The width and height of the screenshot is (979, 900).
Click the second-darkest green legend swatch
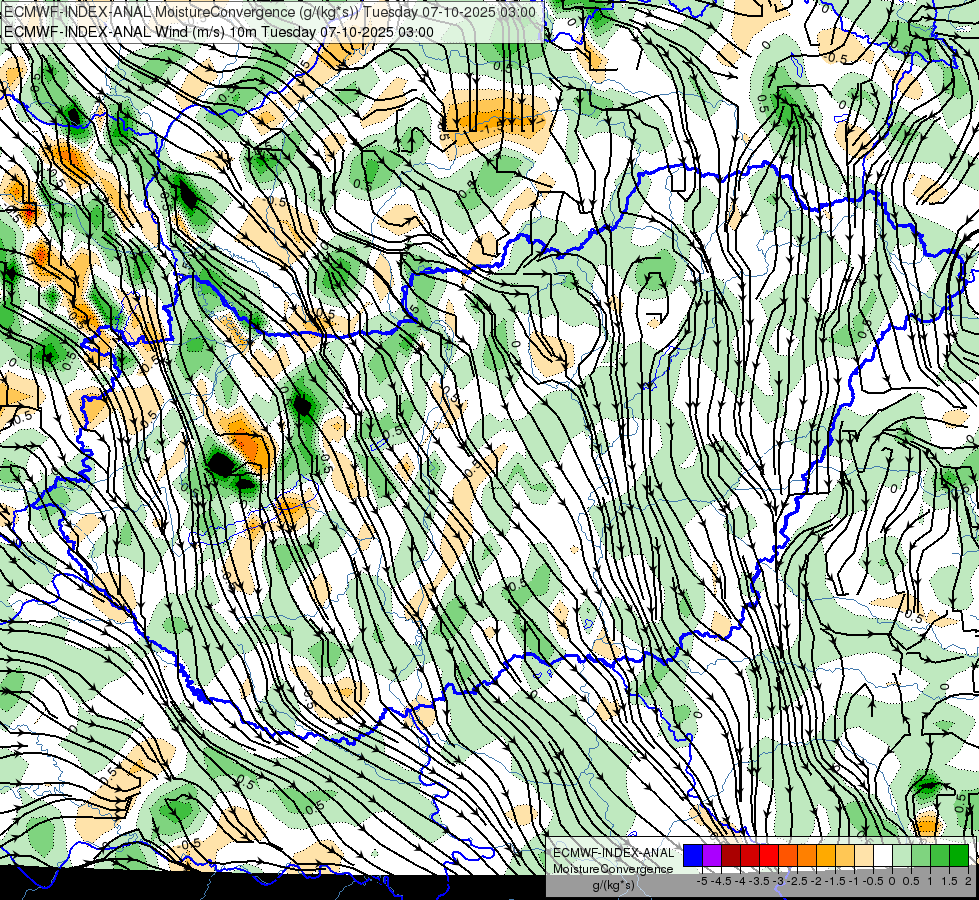pyautogui.click(x=940, y=856)
